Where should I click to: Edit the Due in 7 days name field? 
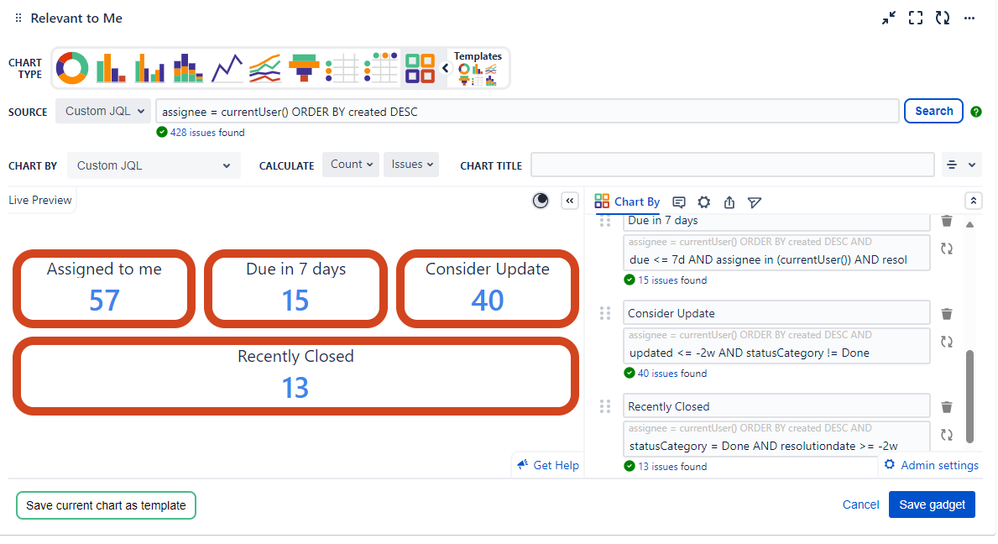(x=776, y=221)
